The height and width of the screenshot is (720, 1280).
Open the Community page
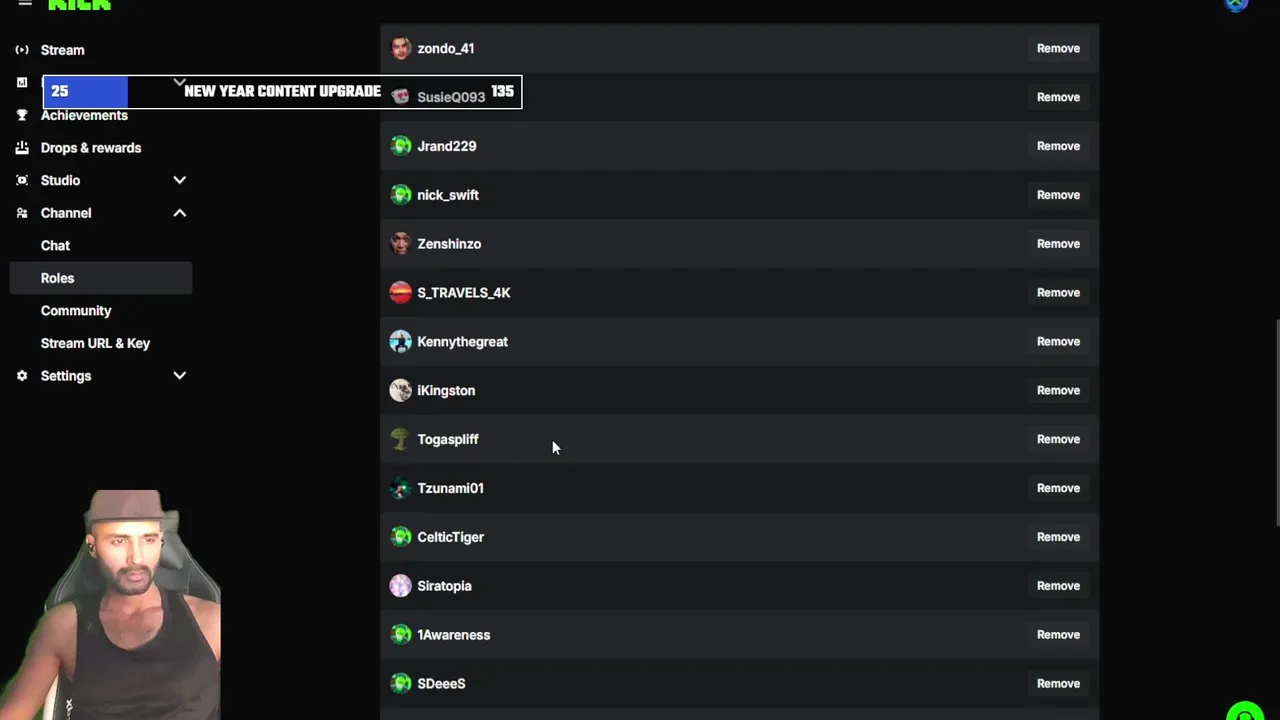pos(76,311)
